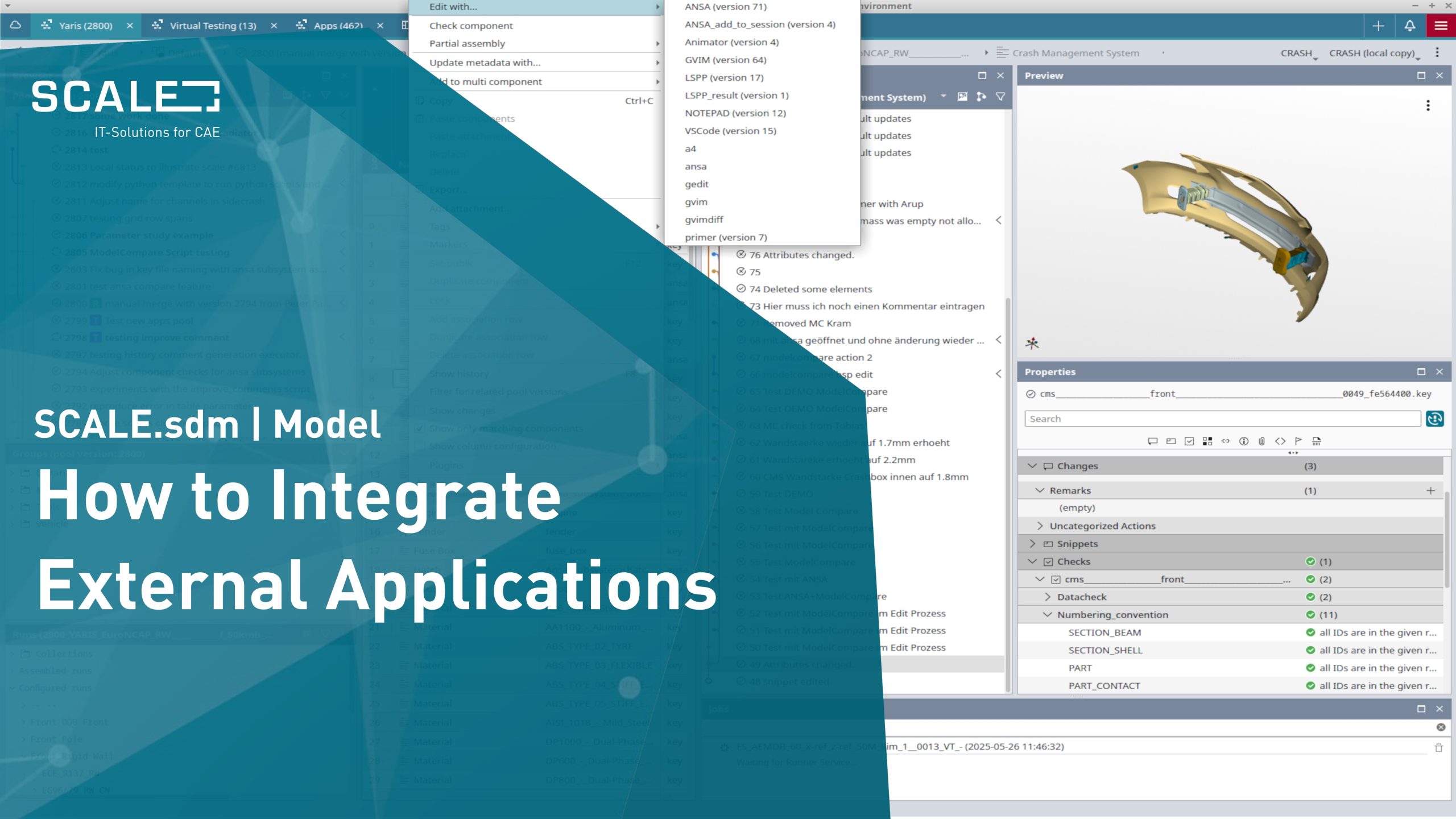Add a remark with the plus icon
This screenshot has width=1456, height=819.
[x=1431, y=490]
